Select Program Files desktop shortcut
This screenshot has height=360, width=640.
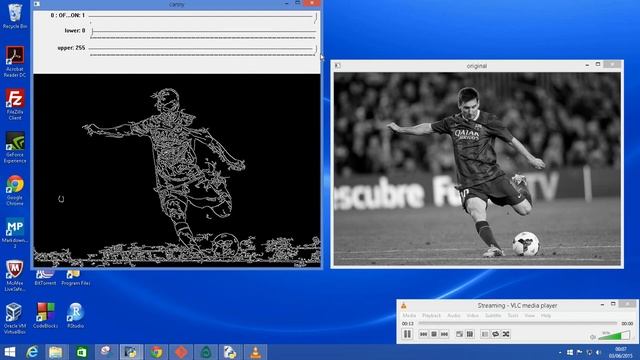pyautogui.click(x=76, y=278)
